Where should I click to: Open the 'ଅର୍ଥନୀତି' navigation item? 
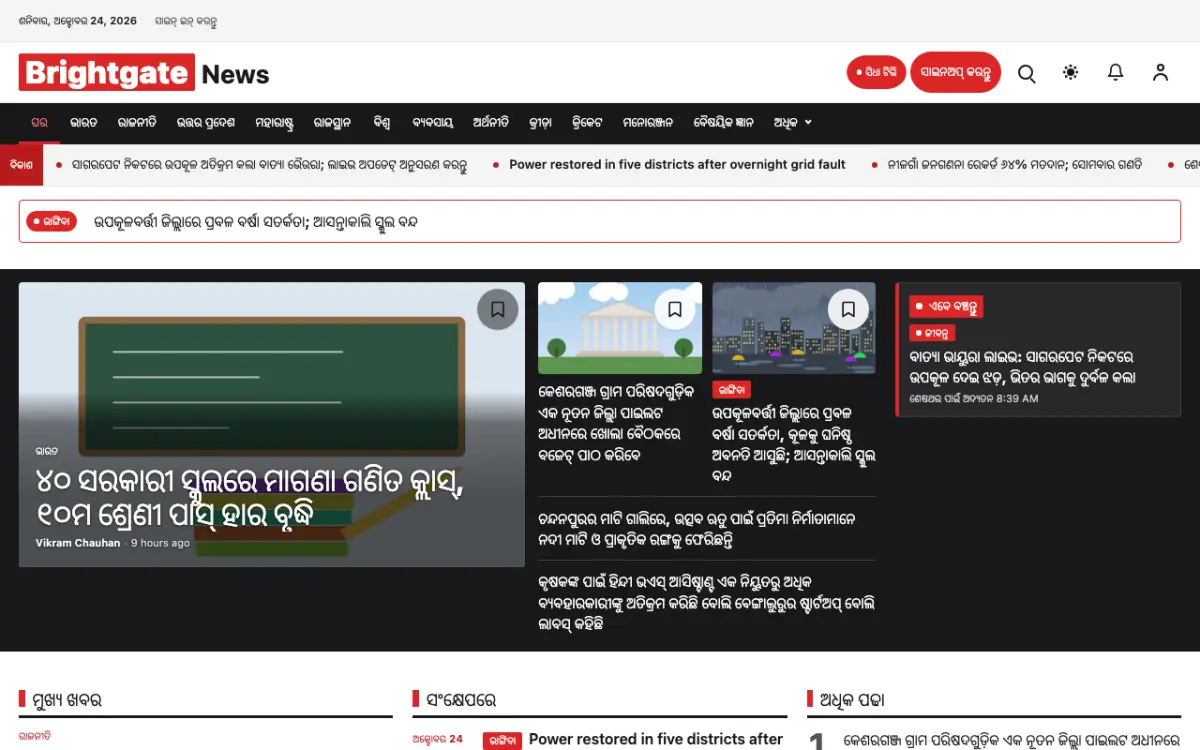tap(491, 123)
